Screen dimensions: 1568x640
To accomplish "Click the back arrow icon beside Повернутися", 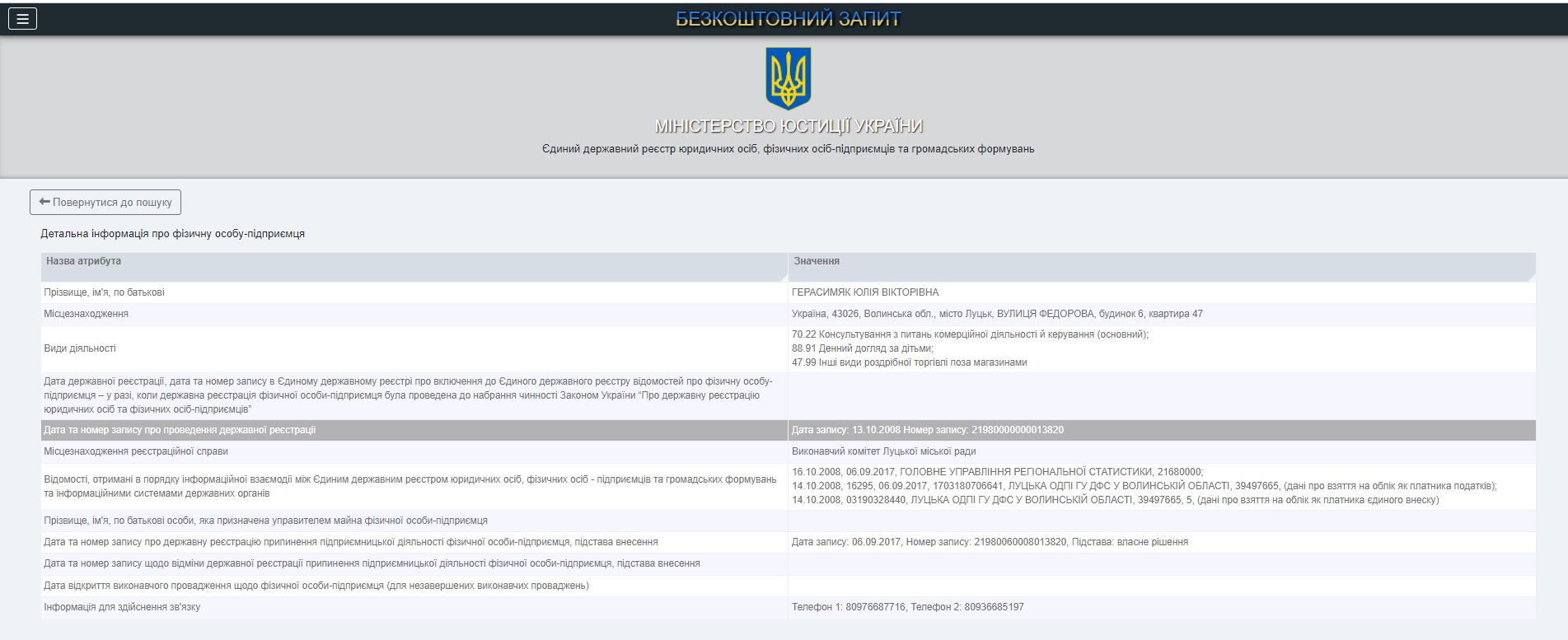I will (x=44, y=202).
